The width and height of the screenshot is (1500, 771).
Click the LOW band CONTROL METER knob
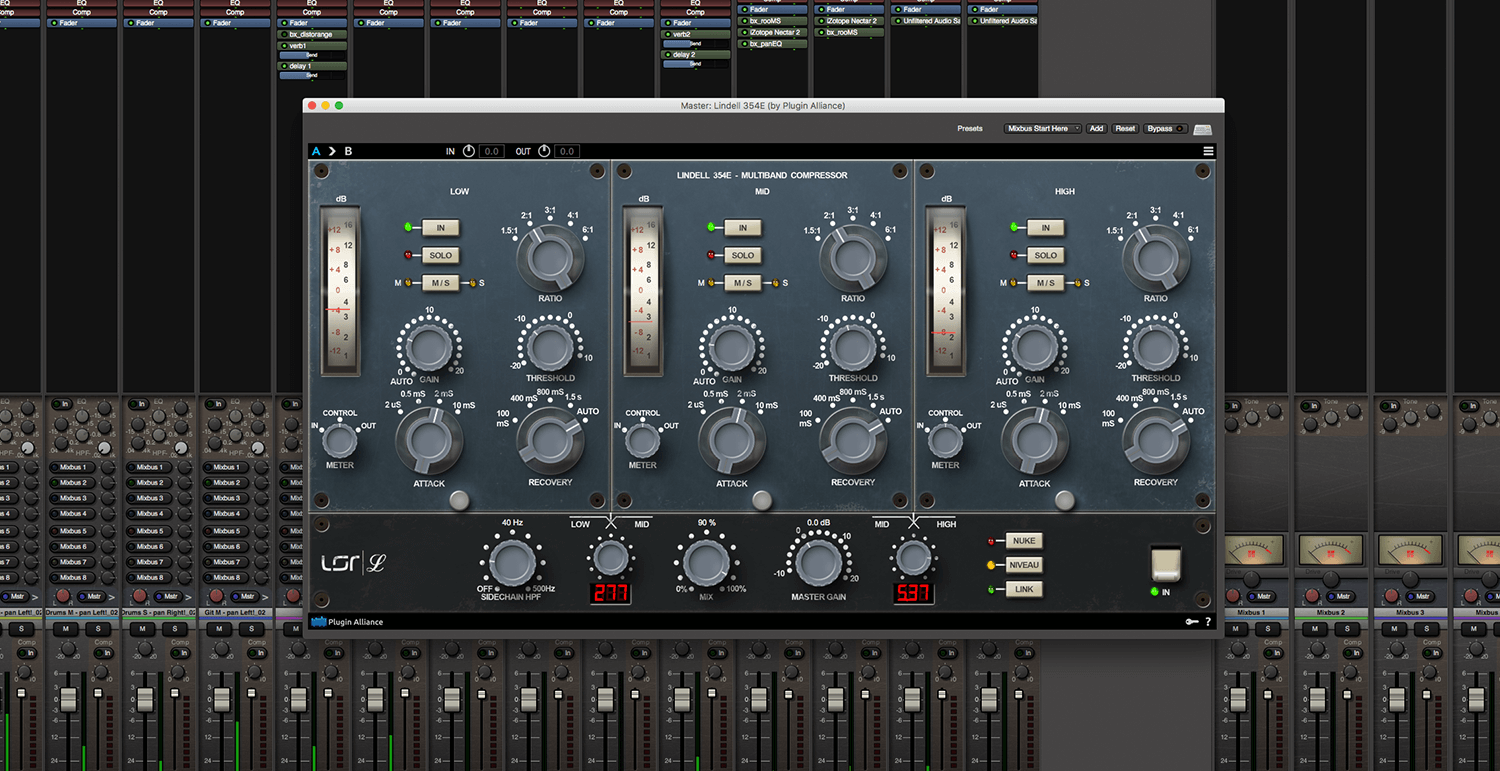coord(340,439)
